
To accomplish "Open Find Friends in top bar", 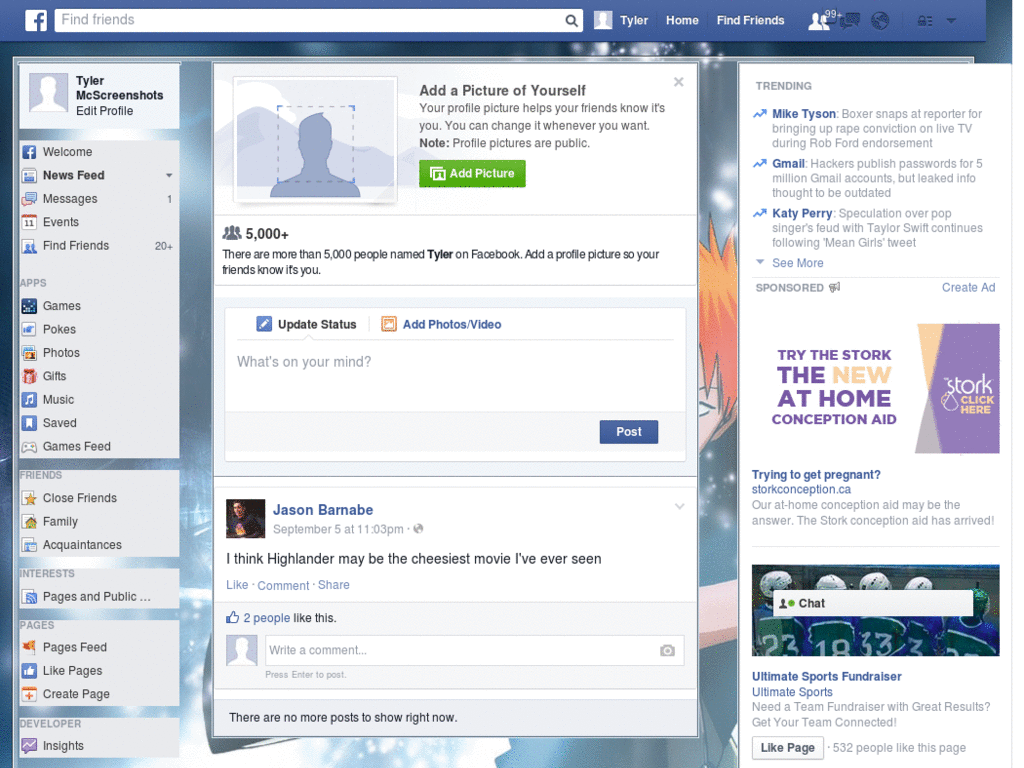I will [750, 20].
